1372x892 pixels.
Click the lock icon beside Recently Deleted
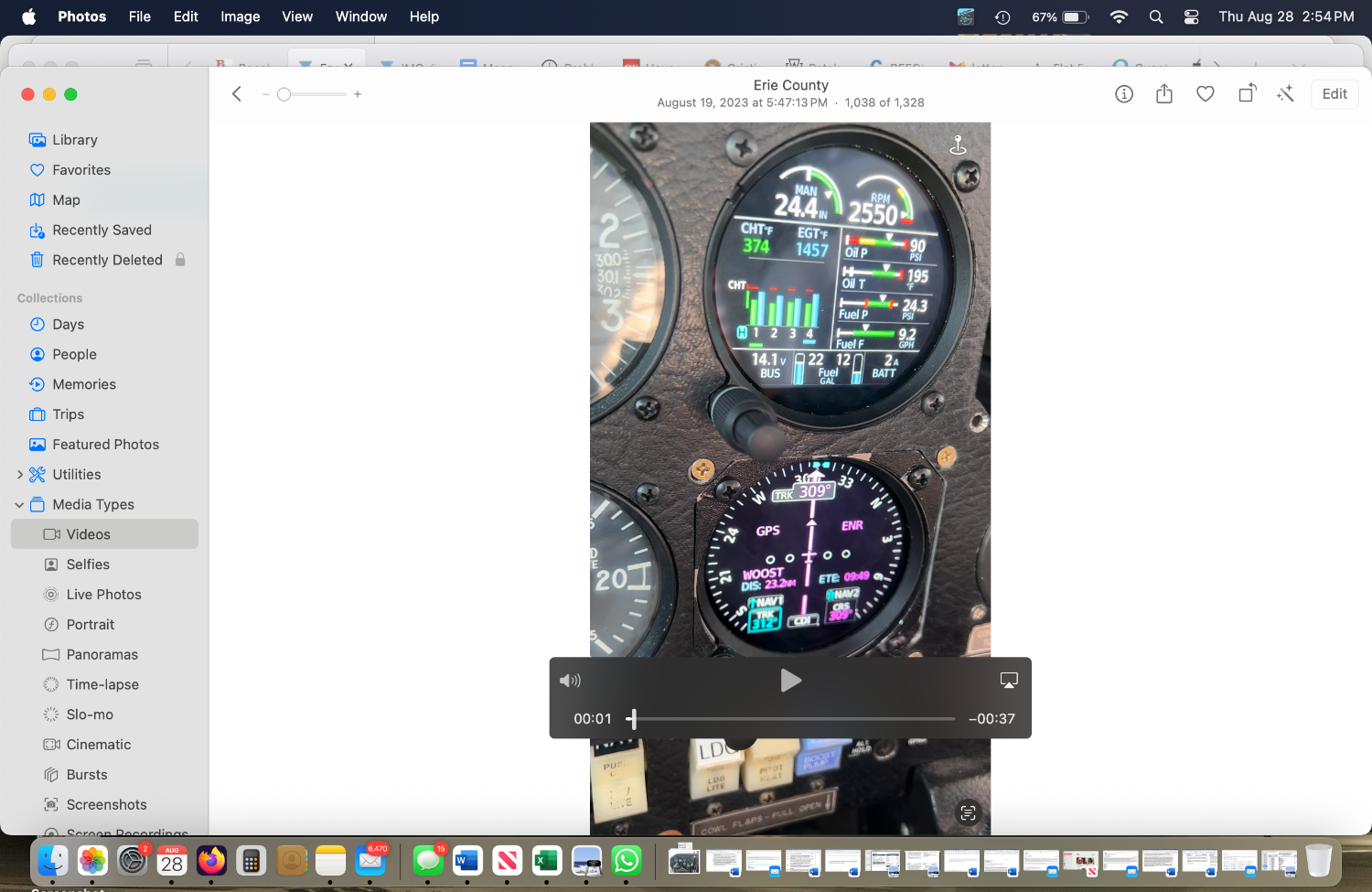pyautogui.click(x=180, y=260)
